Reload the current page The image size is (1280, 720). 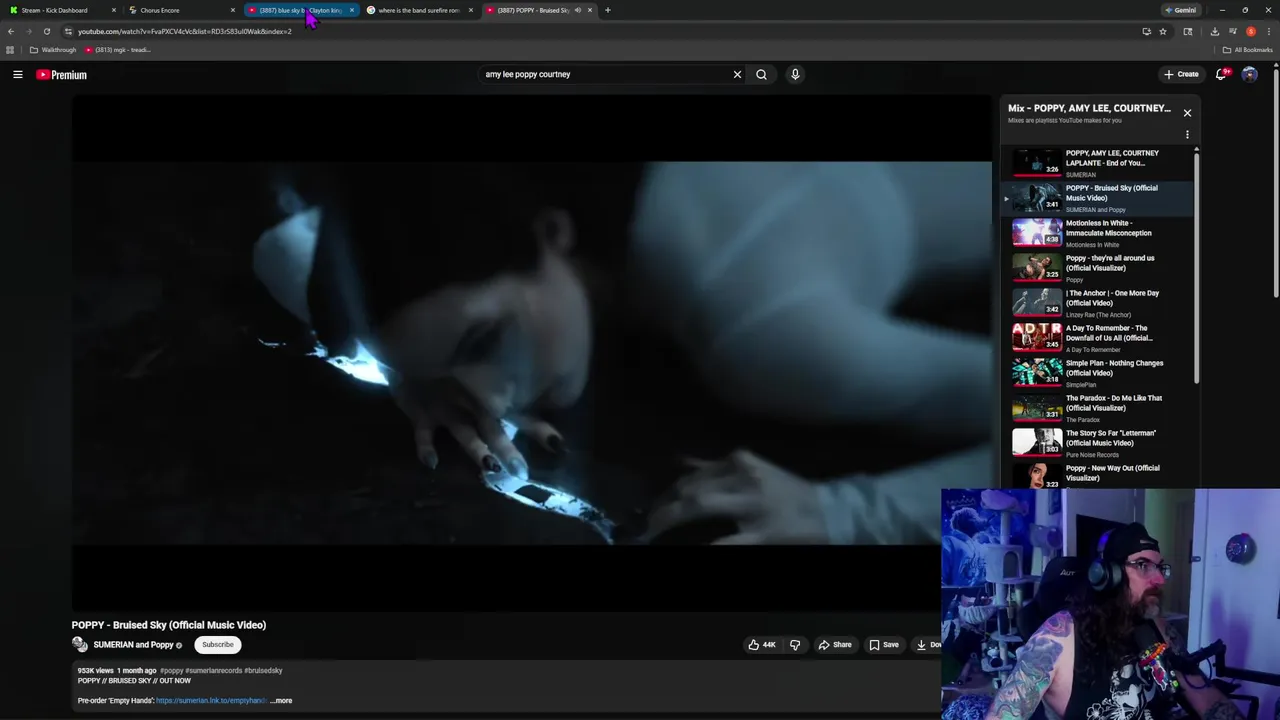click(x=46, y=31)
